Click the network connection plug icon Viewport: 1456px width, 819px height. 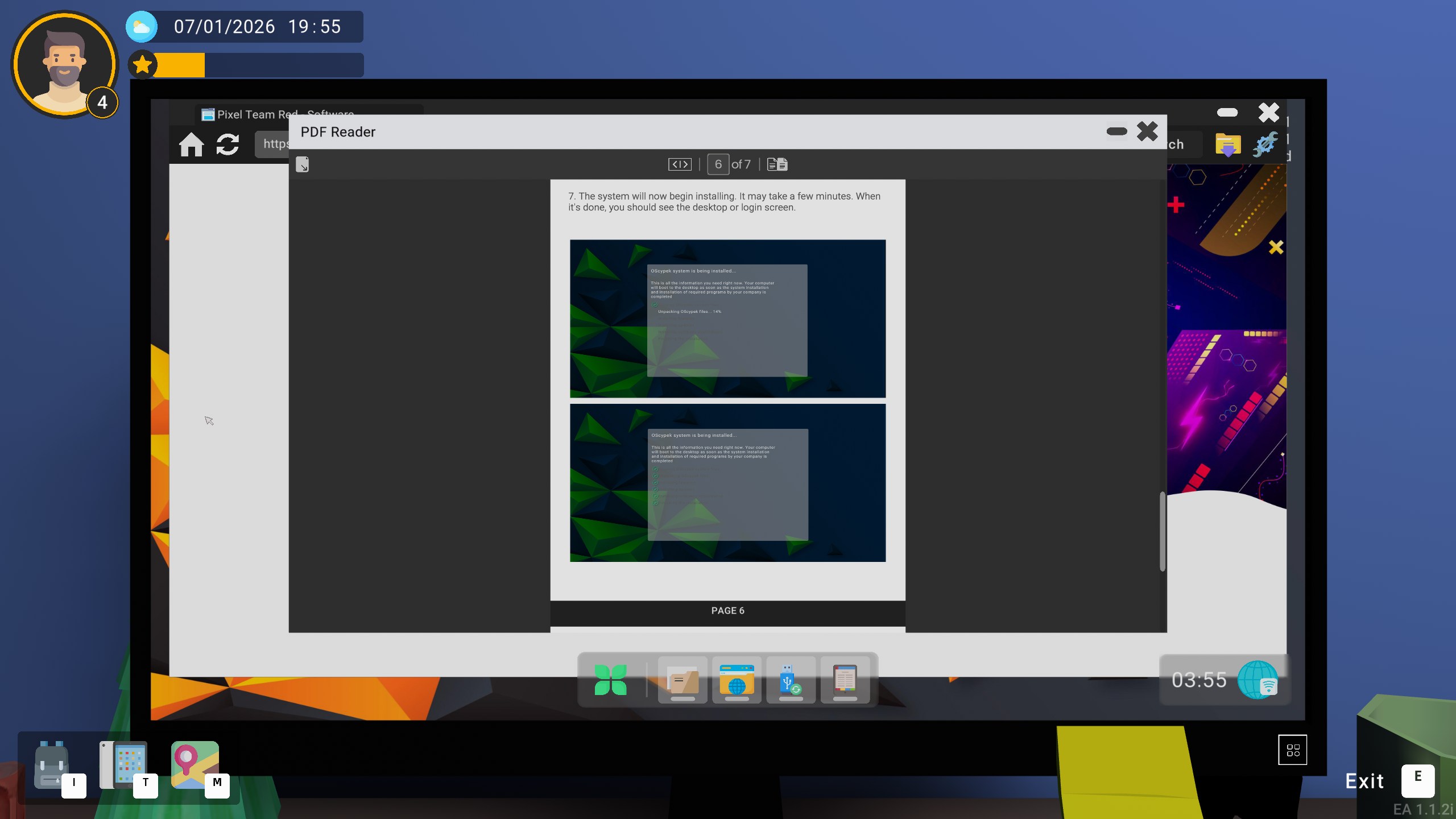[x=1265, y=144]
